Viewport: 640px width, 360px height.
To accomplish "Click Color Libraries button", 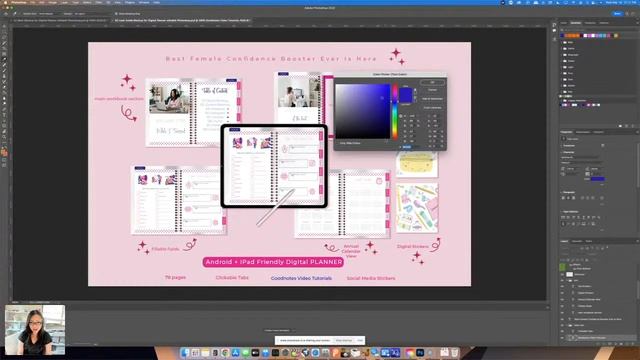I will 433,108.
